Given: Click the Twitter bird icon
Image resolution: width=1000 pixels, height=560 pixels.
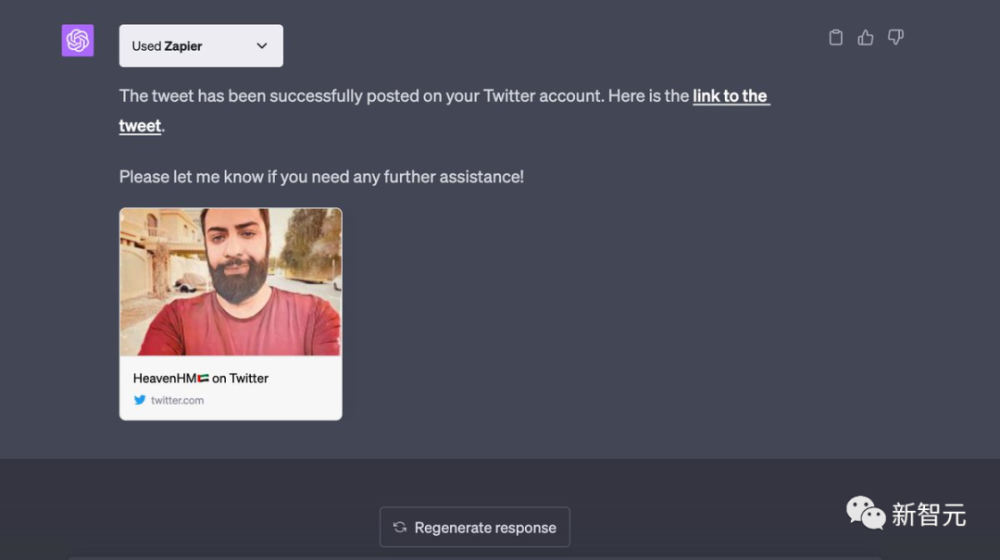Looking at the screenshot, I should coord(140,400).
